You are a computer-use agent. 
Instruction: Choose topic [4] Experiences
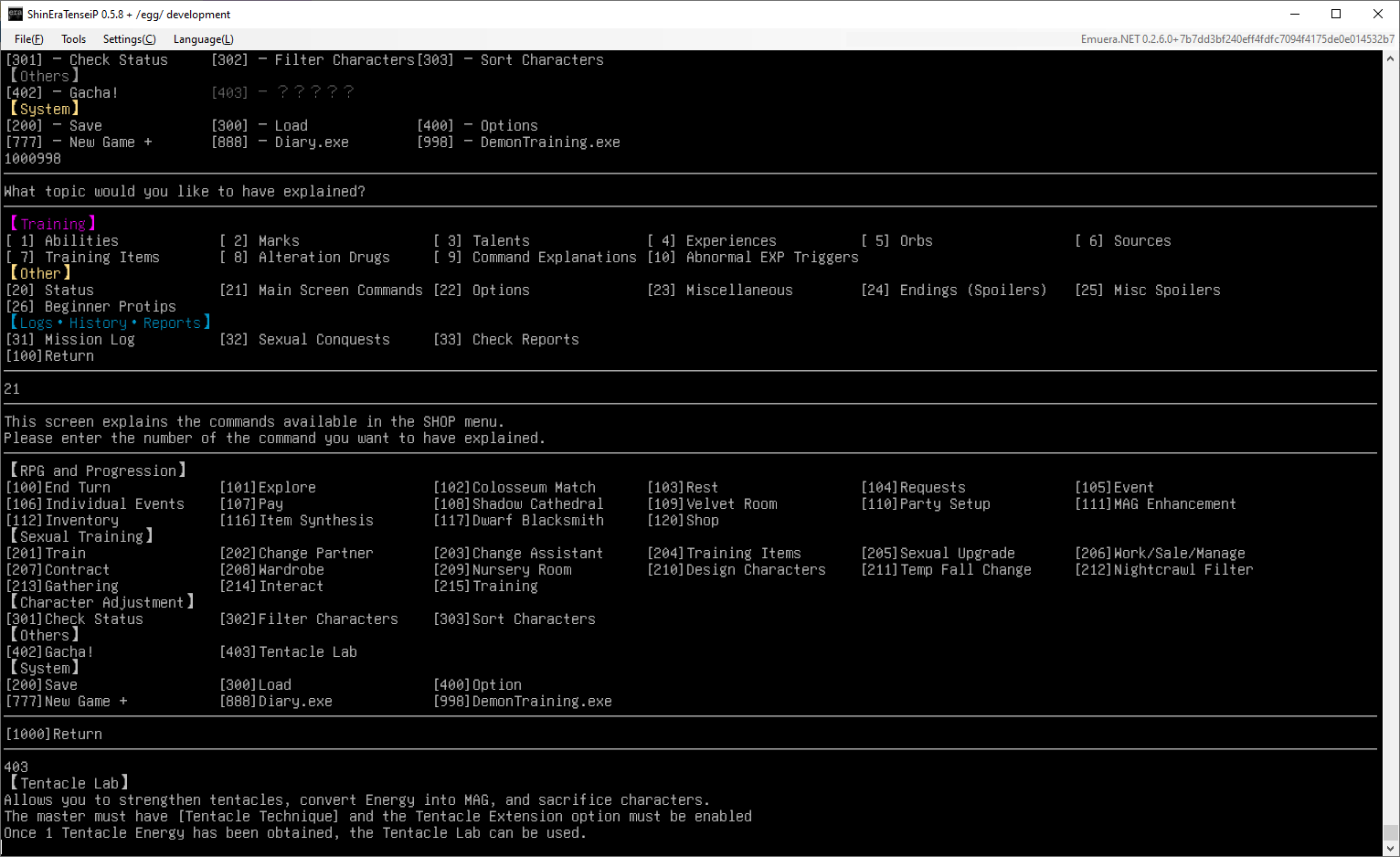tap(712, 241)
